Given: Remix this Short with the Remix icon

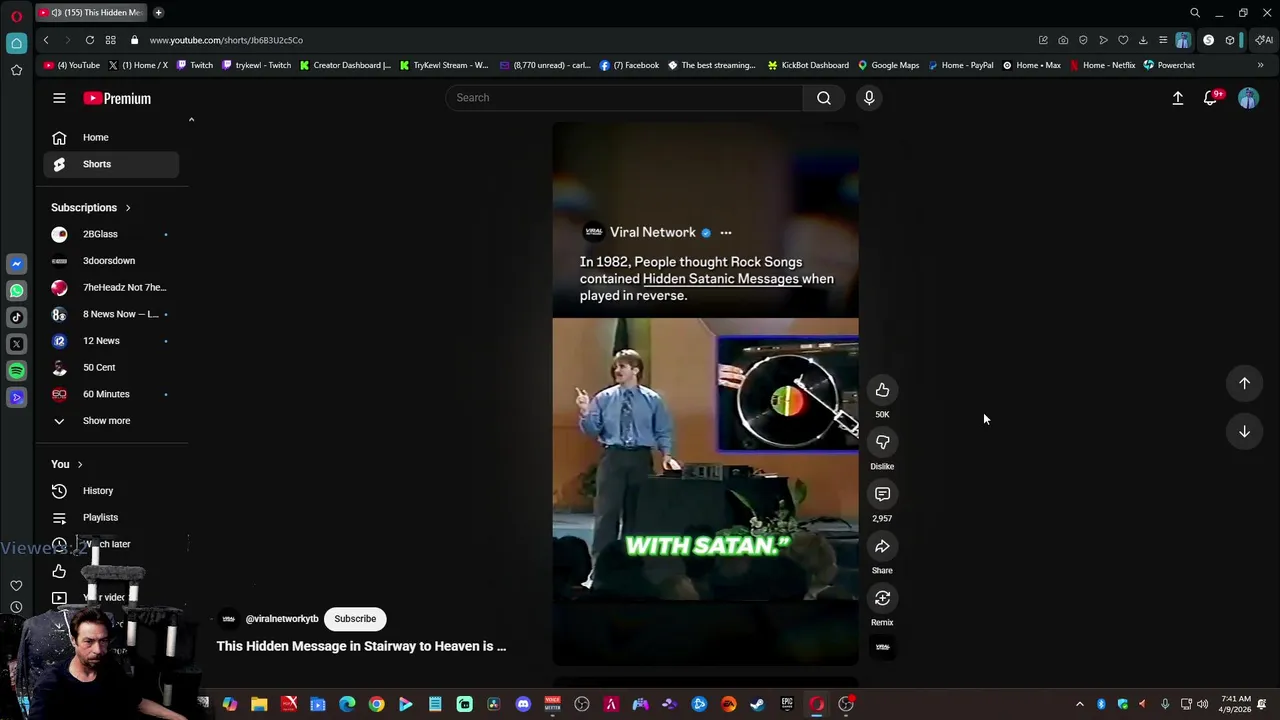Looking at the screenshot, I should pyautogui.click(x=882, y=598).
